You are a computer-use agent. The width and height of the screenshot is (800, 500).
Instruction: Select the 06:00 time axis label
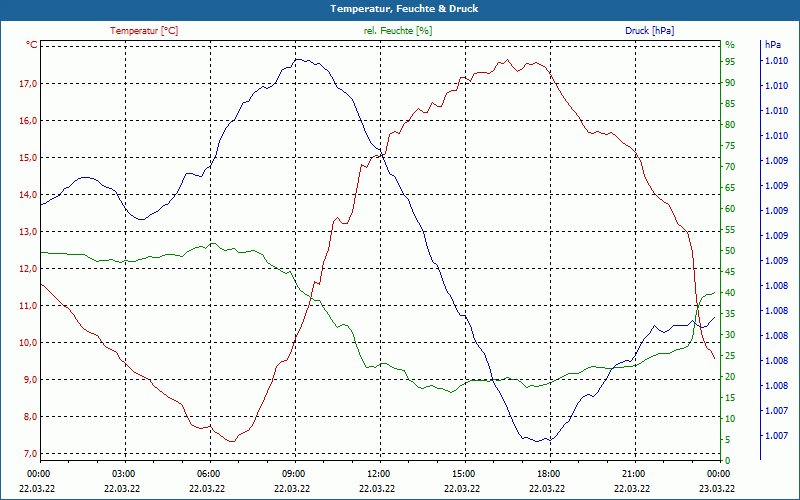209,473
